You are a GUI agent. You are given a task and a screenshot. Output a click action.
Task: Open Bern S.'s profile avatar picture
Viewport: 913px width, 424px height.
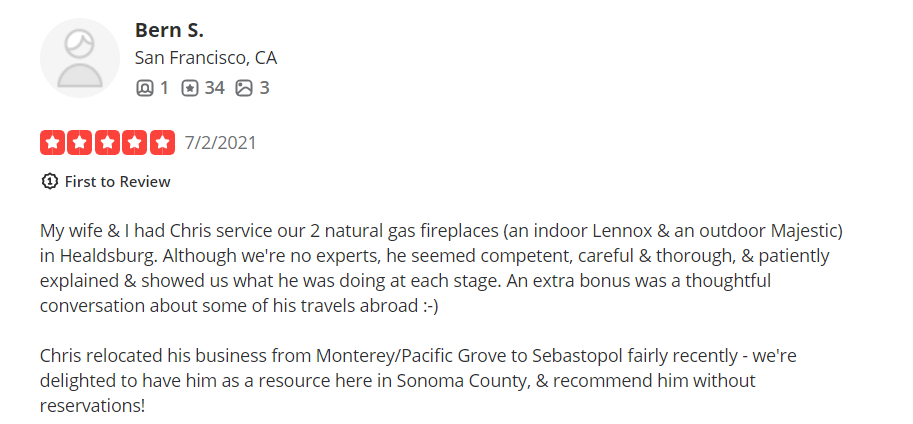pos(80,58)
